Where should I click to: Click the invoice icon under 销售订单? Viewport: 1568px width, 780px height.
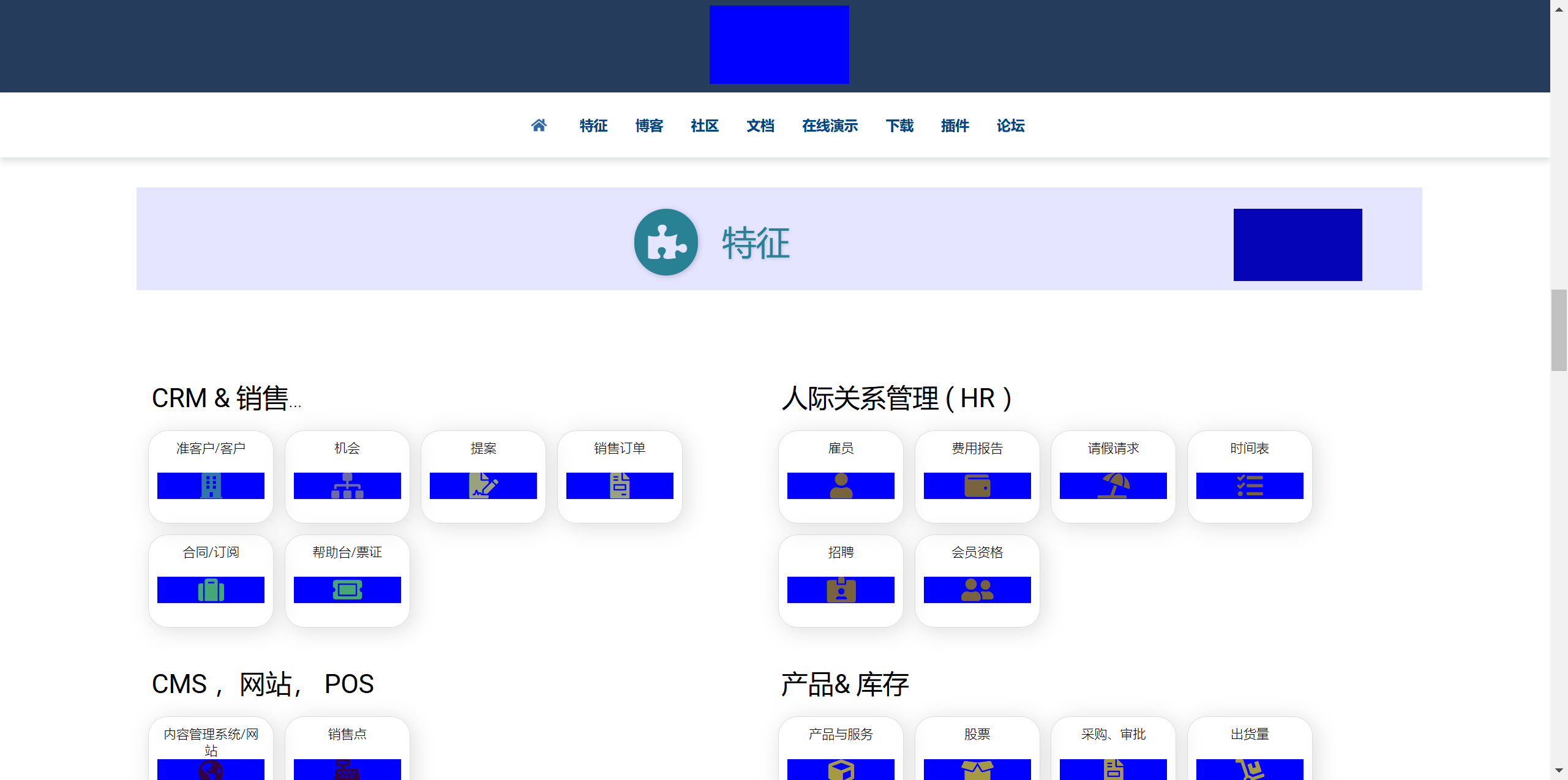pyautogui.click(x=620, y=486)
